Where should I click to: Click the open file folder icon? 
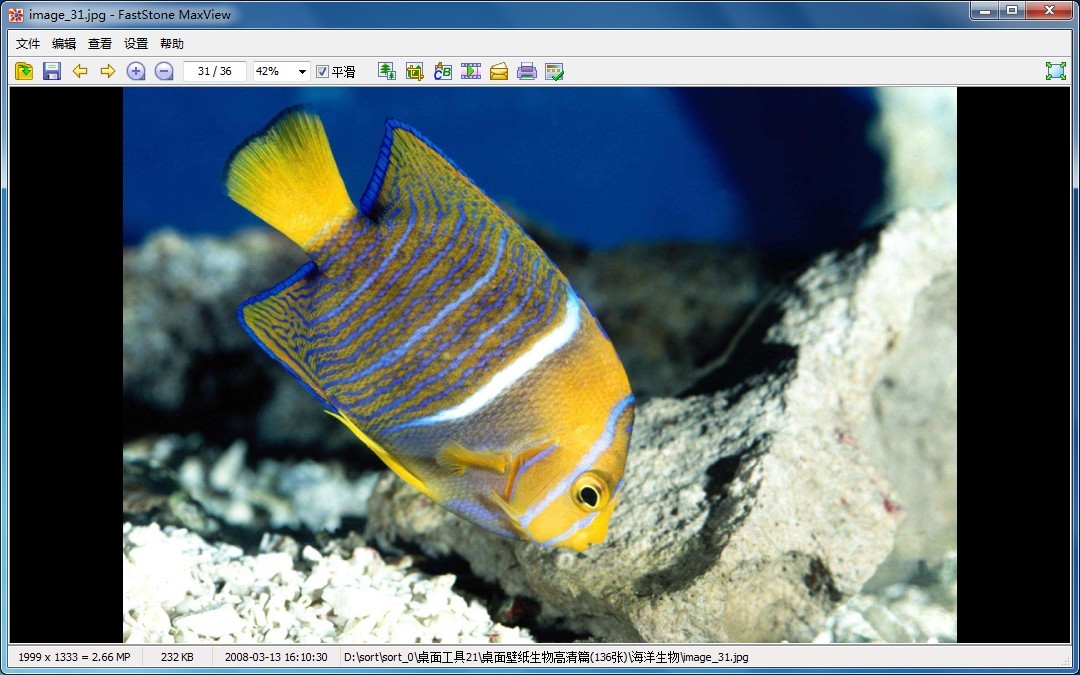(24, 71)
